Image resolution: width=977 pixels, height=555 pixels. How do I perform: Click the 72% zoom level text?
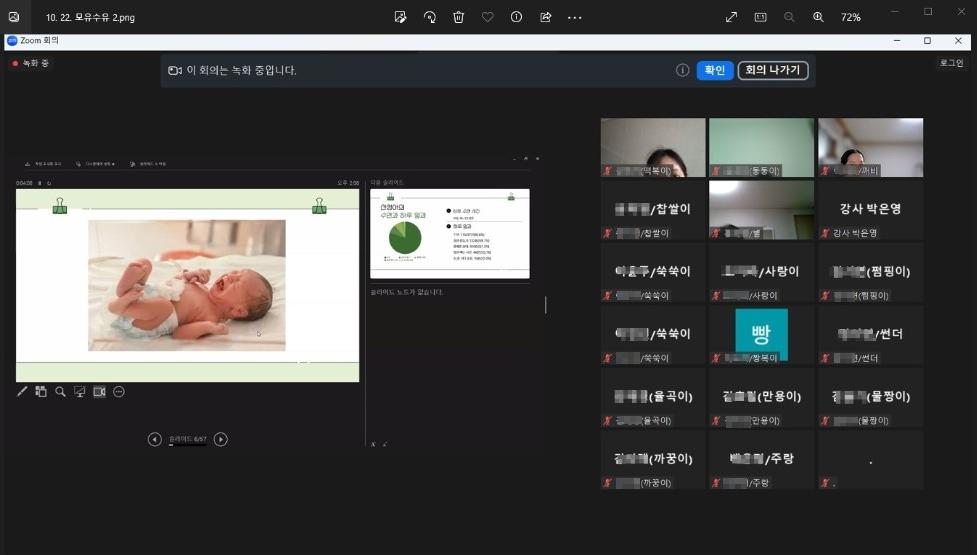click(x=851, y=17)
